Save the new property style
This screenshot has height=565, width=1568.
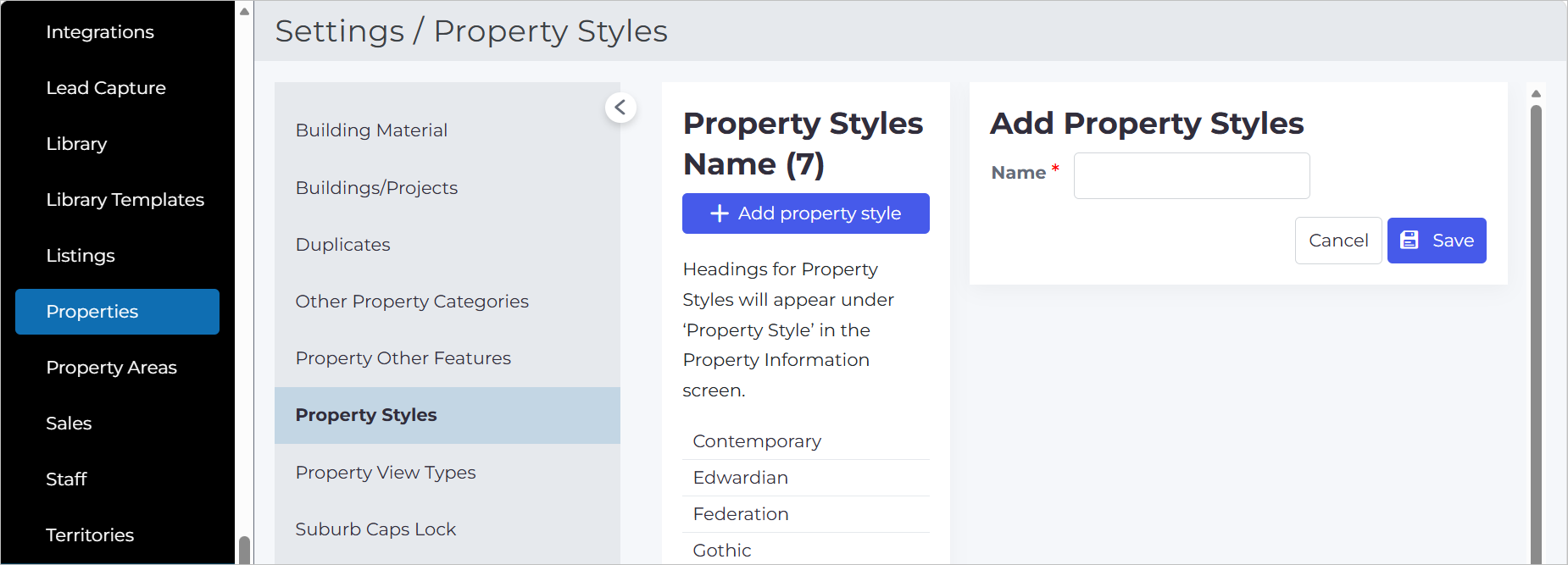click(x=1437, y=241)
